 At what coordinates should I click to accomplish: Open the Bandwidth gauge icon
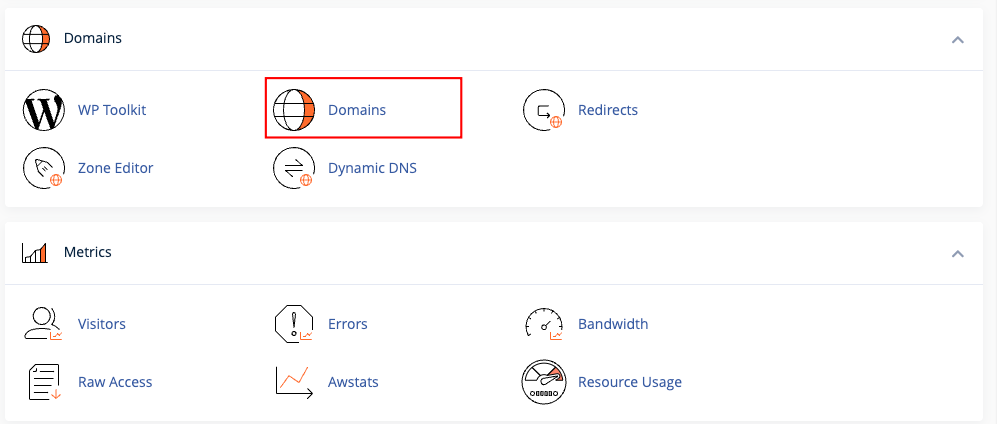click(544, 324)
